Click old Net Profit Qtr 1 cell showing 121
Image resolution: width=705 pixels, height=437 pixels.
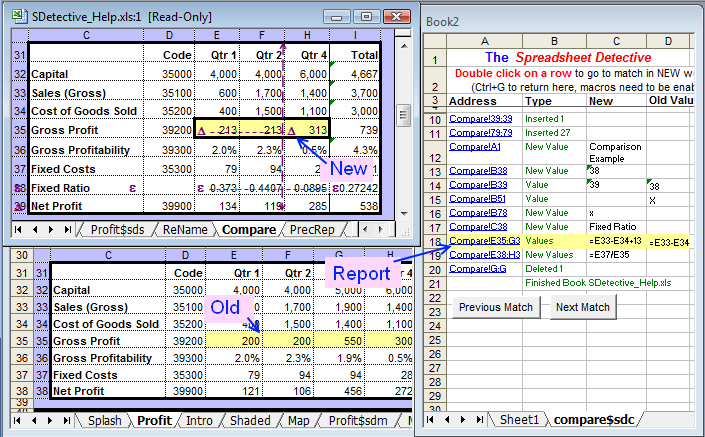pyautogui.click(x=234, y=391)
